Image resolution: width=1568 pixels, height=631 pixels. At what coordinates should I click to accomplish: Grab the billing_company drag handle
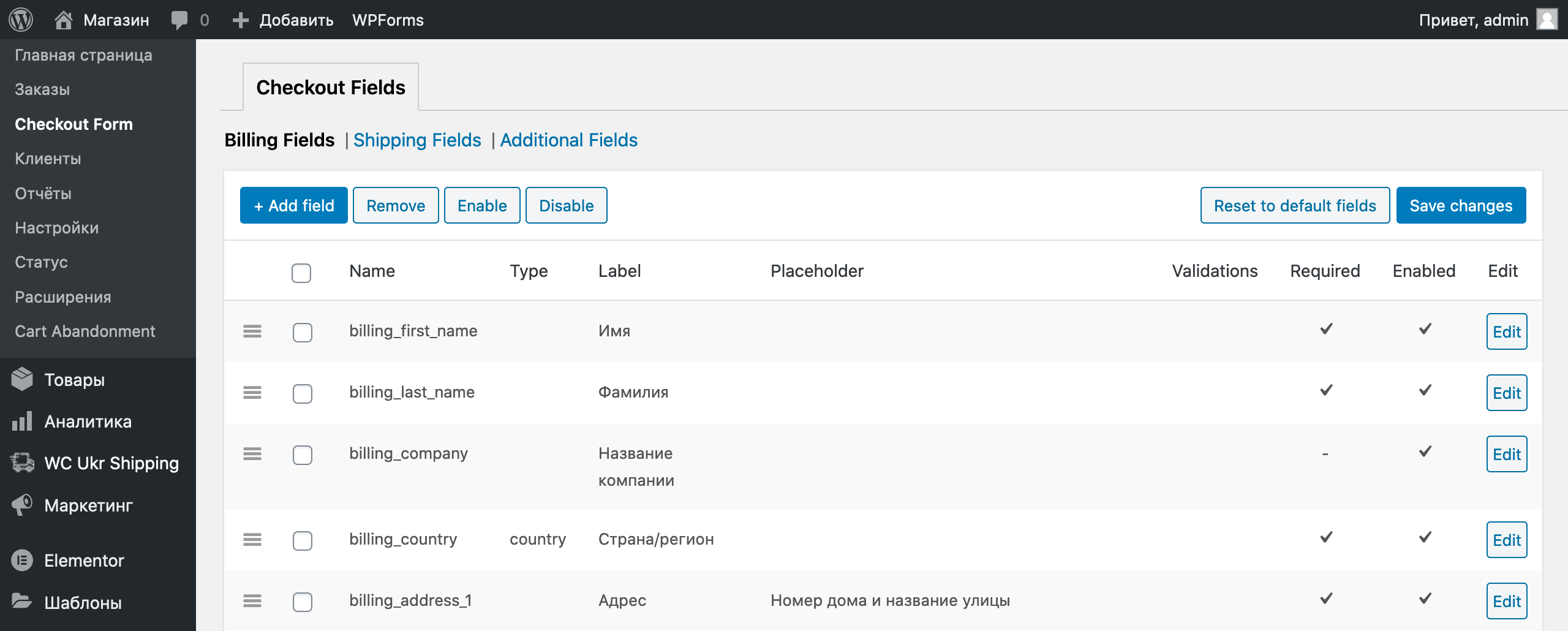[x=252, y=453]
